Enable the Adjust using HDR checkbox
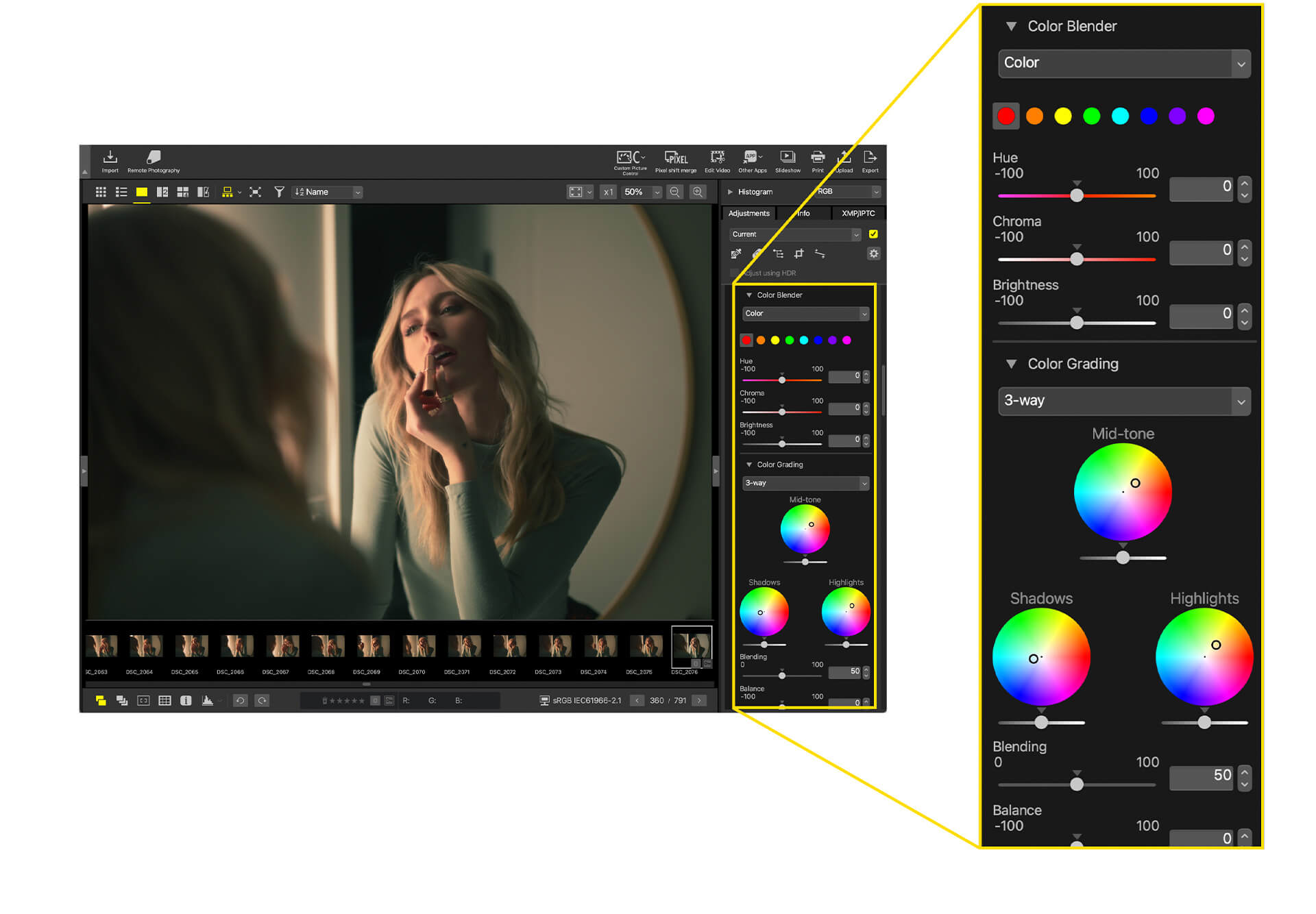 [734, 273]
